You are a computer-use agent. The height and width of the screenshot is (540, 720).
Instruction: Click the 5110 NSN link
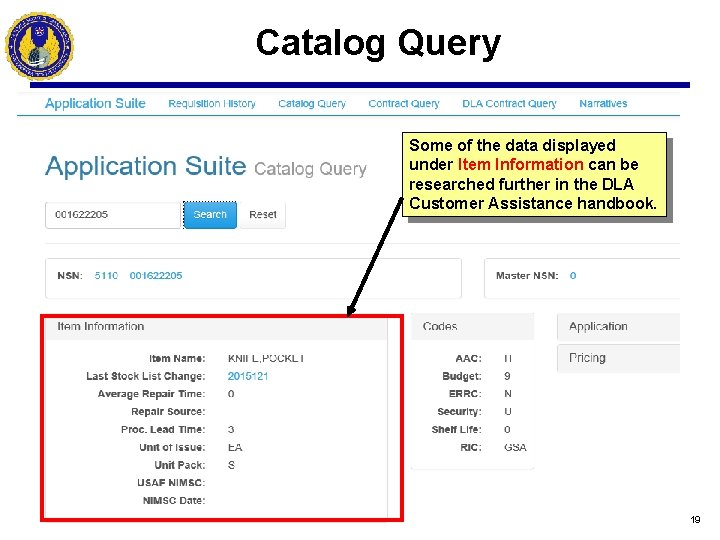[106, 276]
